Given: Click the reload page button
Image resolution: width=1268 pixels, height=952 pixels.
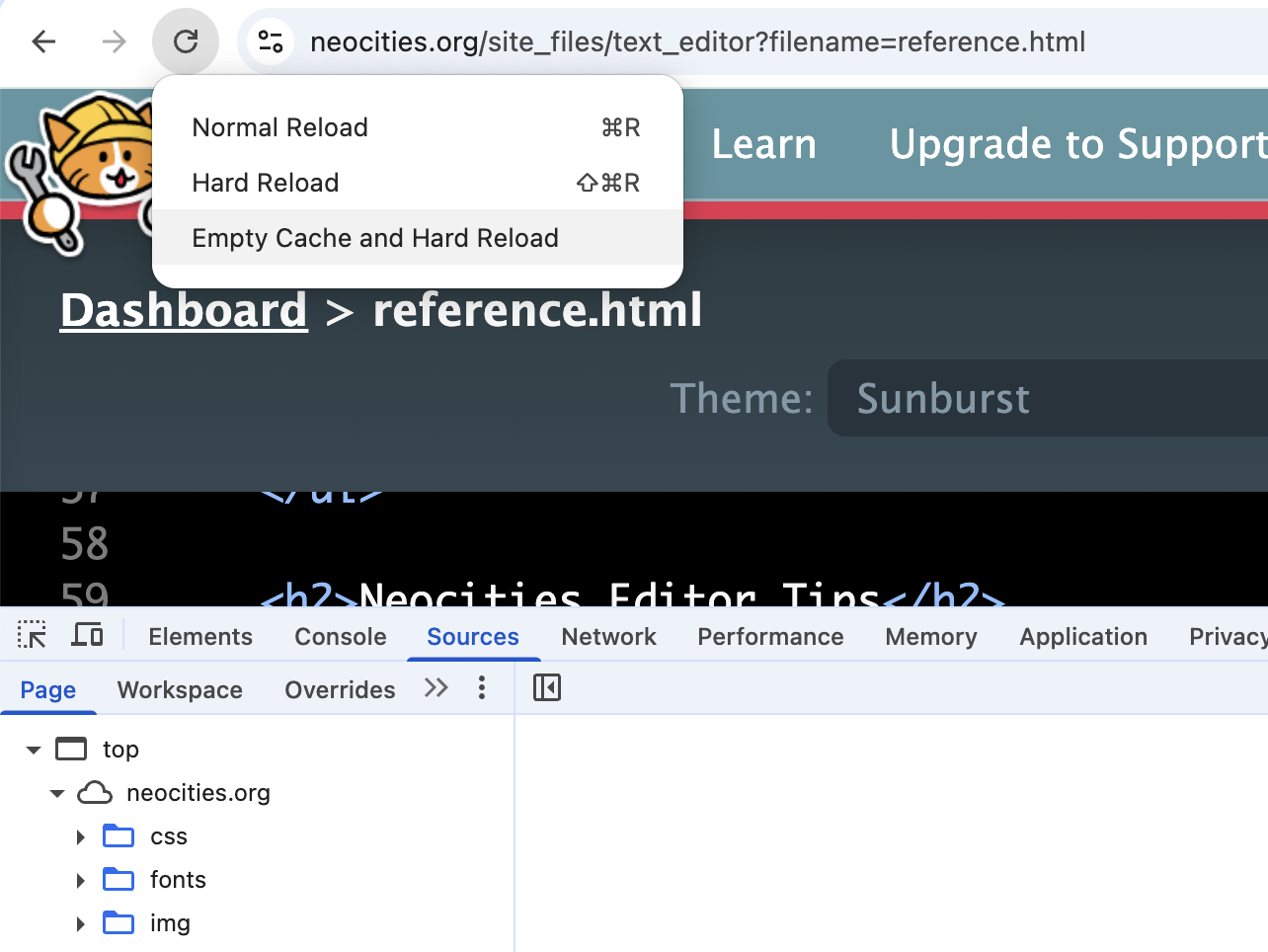Looking at the screenshot, I should (186, 41).
